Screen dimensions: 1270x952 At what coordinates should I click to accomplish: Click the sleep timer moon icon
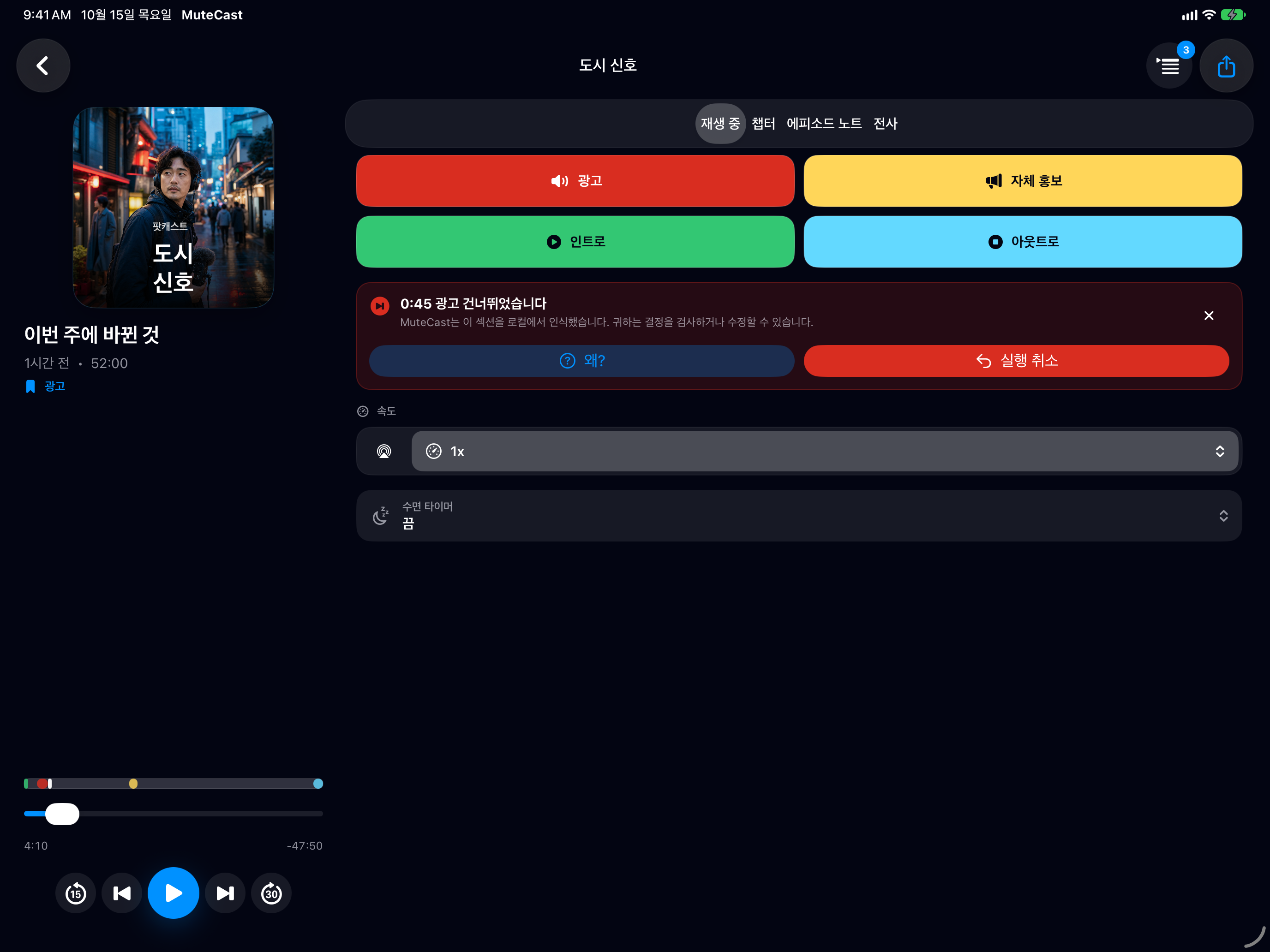[x=381, y=515]
